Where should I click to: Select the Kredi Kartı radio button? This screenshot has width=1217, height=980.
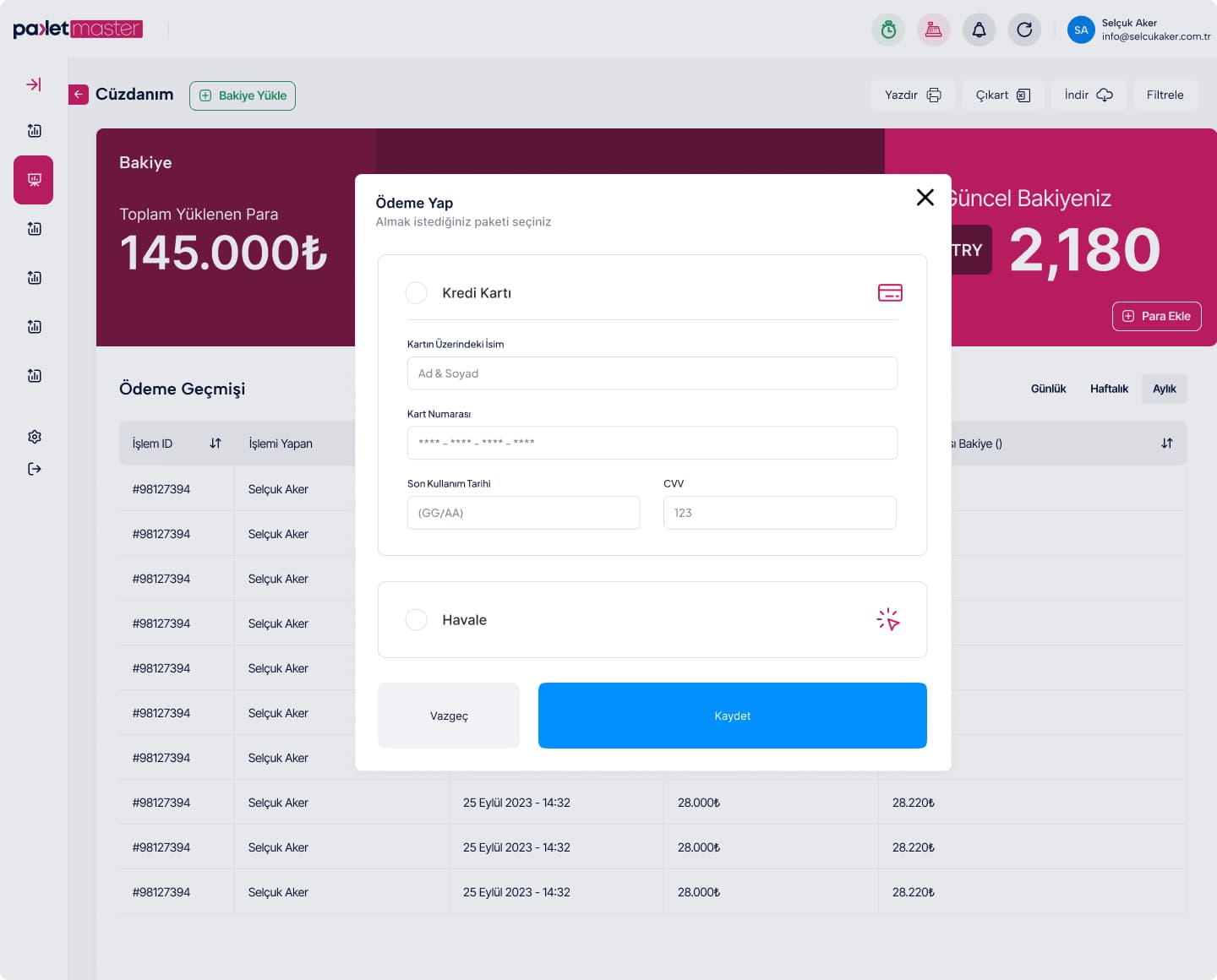417,292
